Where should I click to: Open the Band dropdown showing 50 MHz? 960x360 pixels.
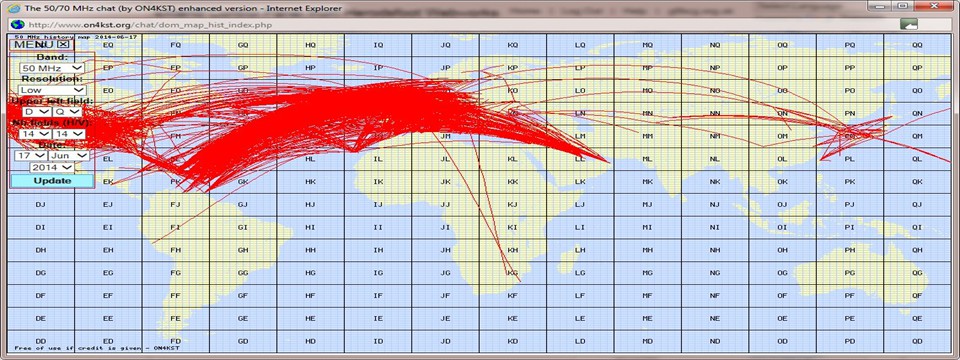(x=52, y=68)
